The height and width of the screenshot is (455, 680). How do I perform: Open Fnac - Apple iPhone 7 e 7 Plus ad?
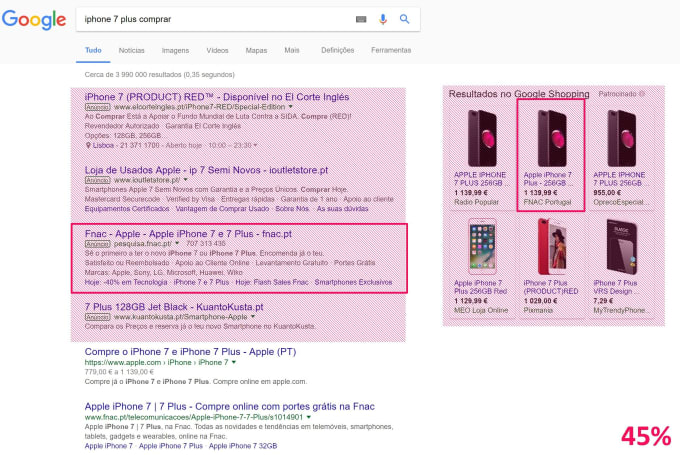[188, 234]
